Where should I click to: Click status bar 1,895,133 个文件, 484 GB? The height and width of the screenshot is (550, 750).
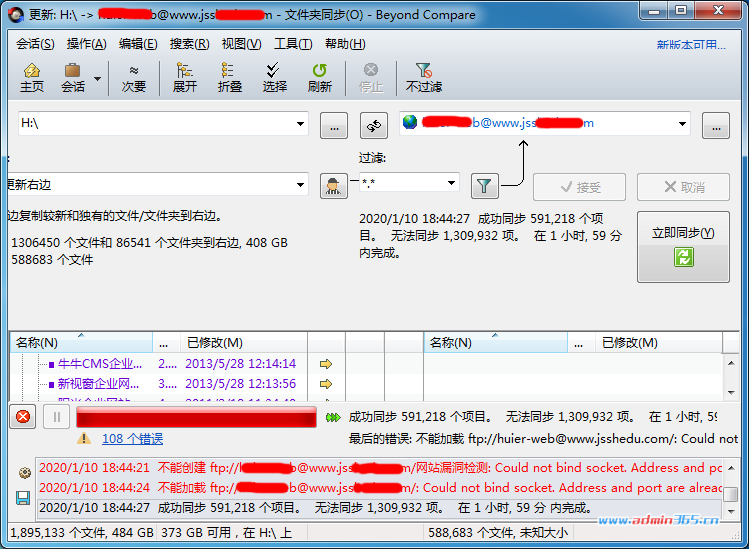point(82,532)
